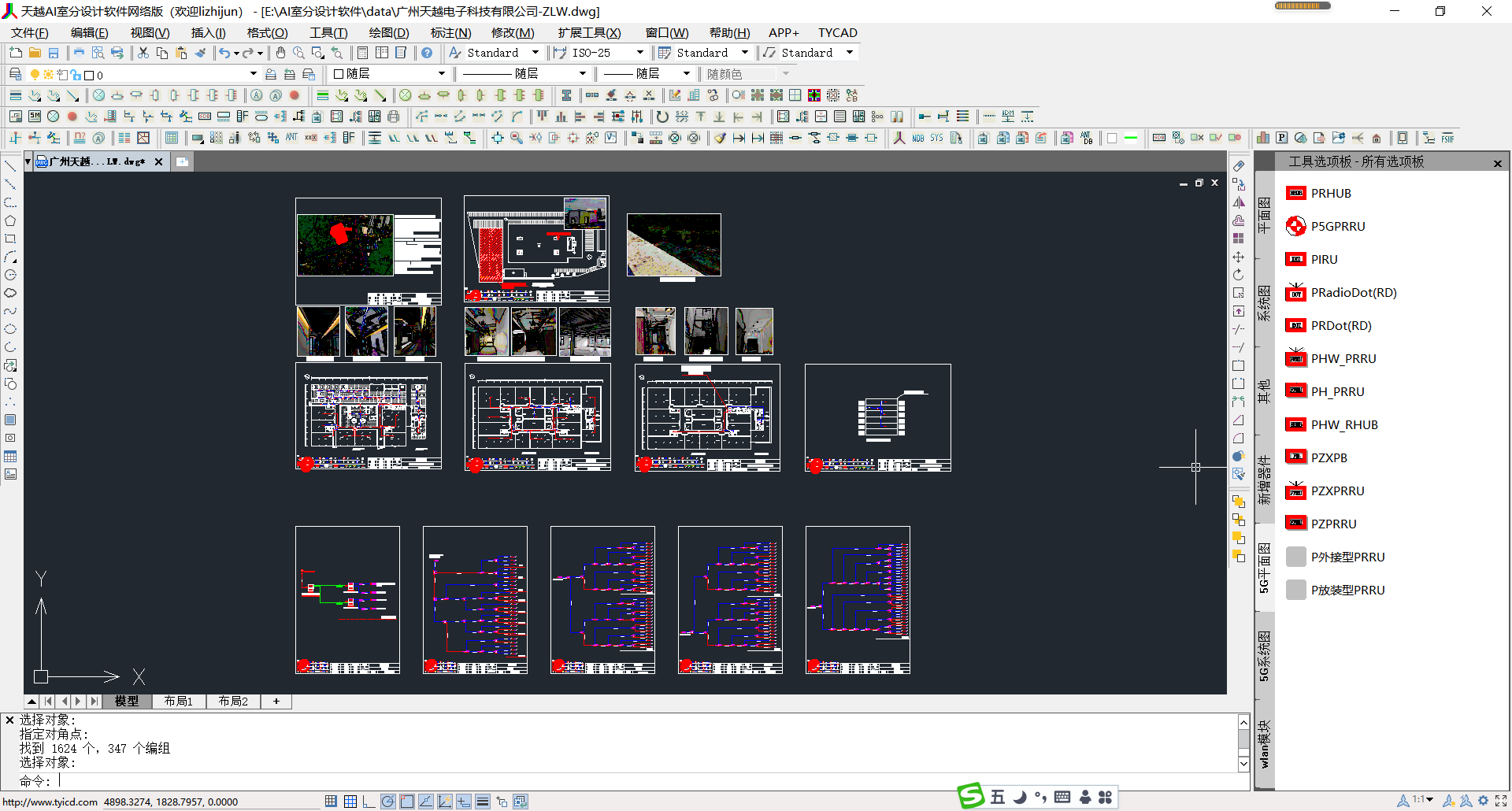Image resolution: width=1512 pixels, height=811 pixels.
Task: Select the Line draw tool in left toolbar
Action: (10, 166)
